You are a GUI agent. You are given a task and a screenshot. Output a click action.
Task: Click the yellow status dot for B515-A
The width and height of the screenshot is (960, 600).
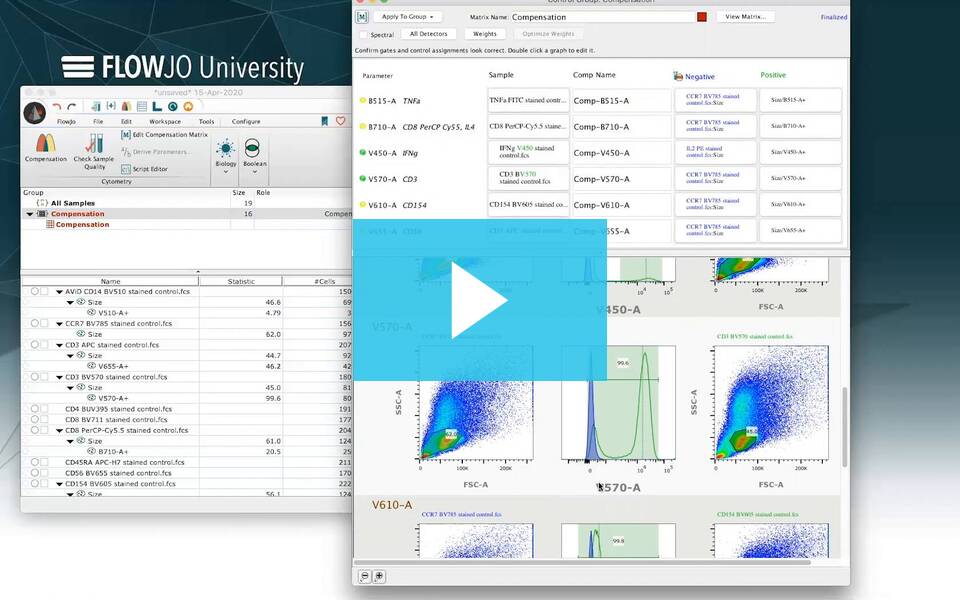click(362, 100)
